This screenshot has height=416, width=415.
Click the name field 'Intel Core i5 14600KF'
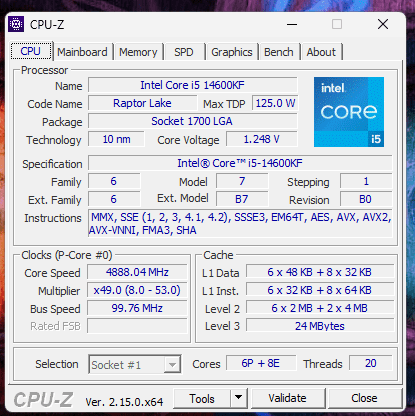coord(193,85)
